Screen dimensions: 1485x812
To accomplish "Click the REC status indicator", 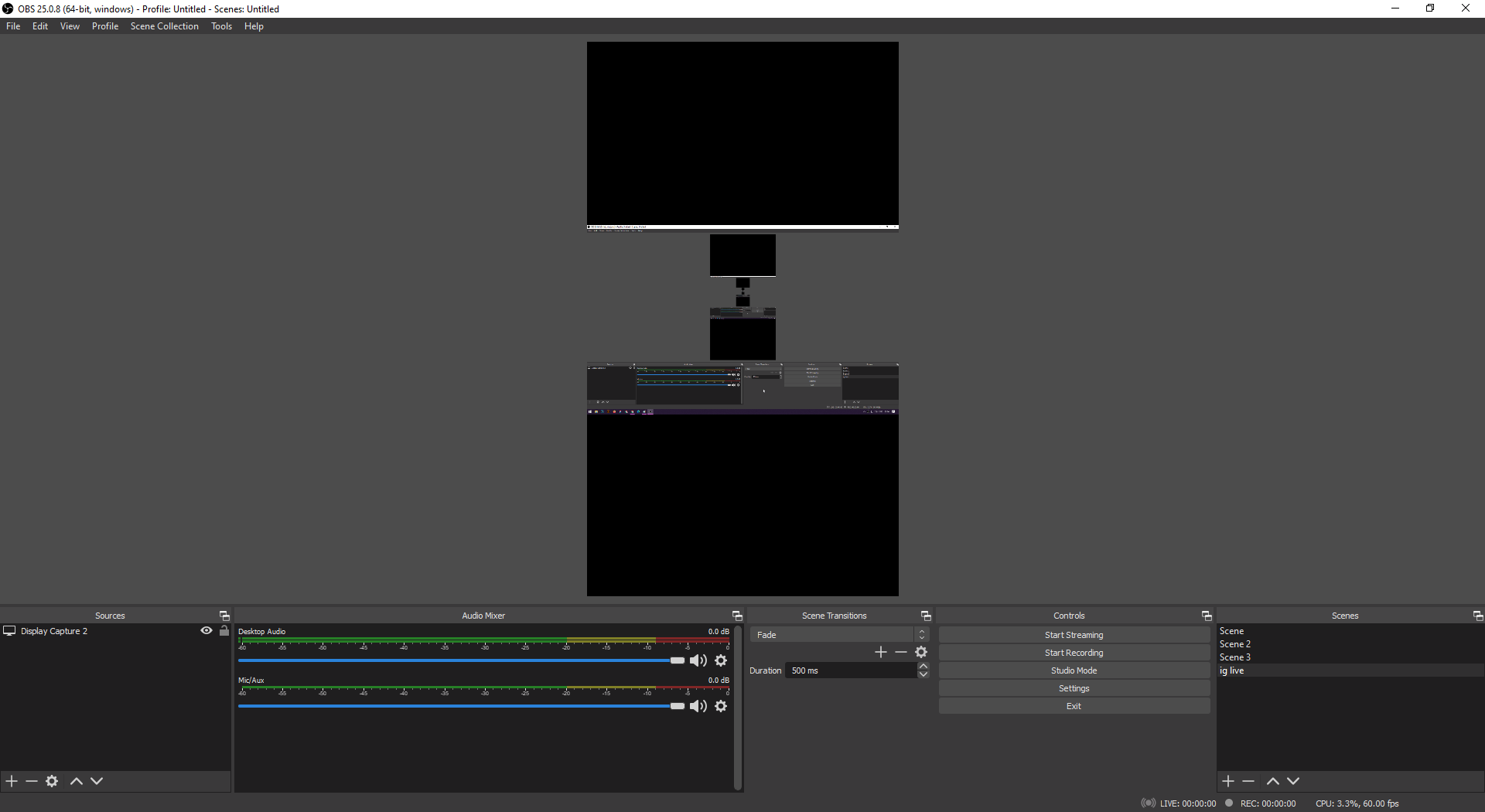I will tap(1261, 803).
